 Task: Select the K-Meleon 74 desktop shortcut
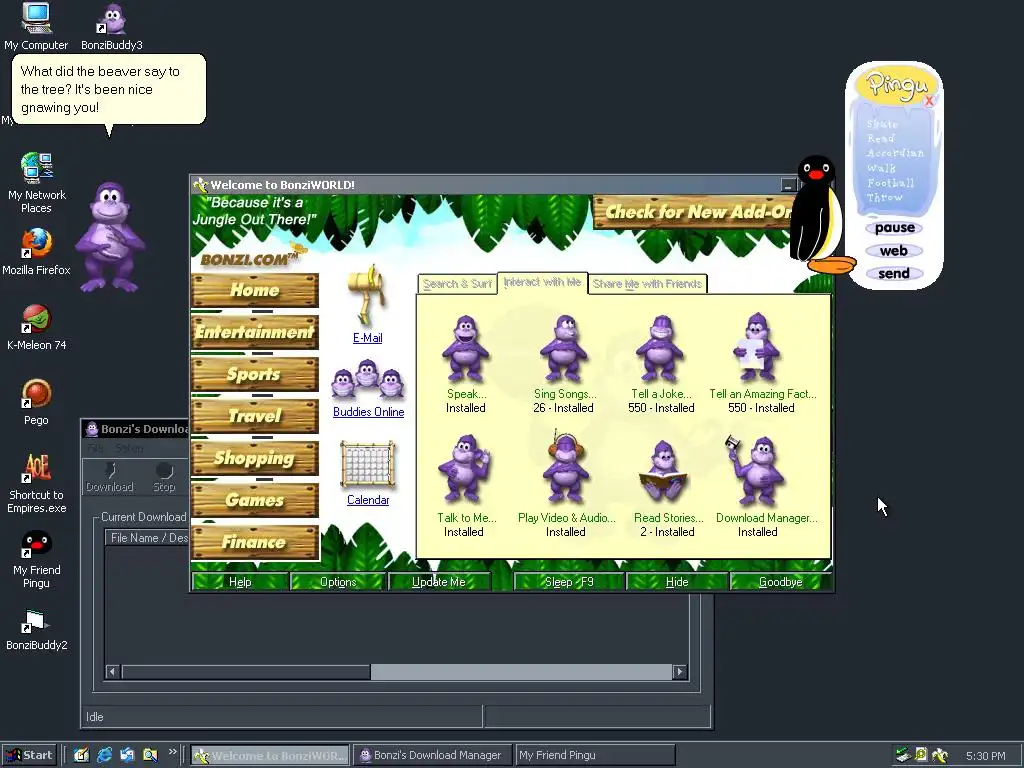(37, 328)
